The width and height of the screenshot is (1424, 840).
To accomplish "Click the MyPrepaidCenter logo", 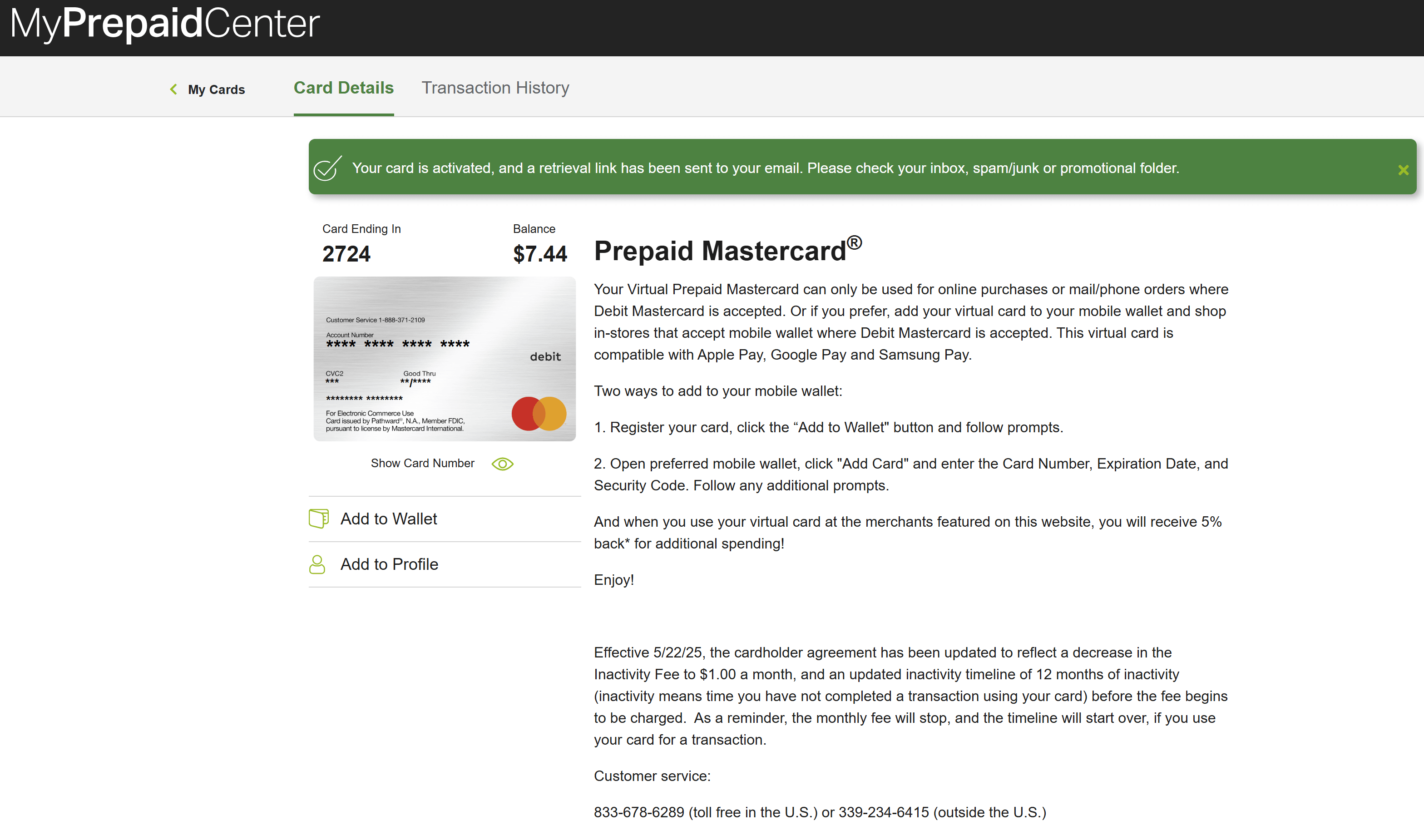I will (165, 24).
